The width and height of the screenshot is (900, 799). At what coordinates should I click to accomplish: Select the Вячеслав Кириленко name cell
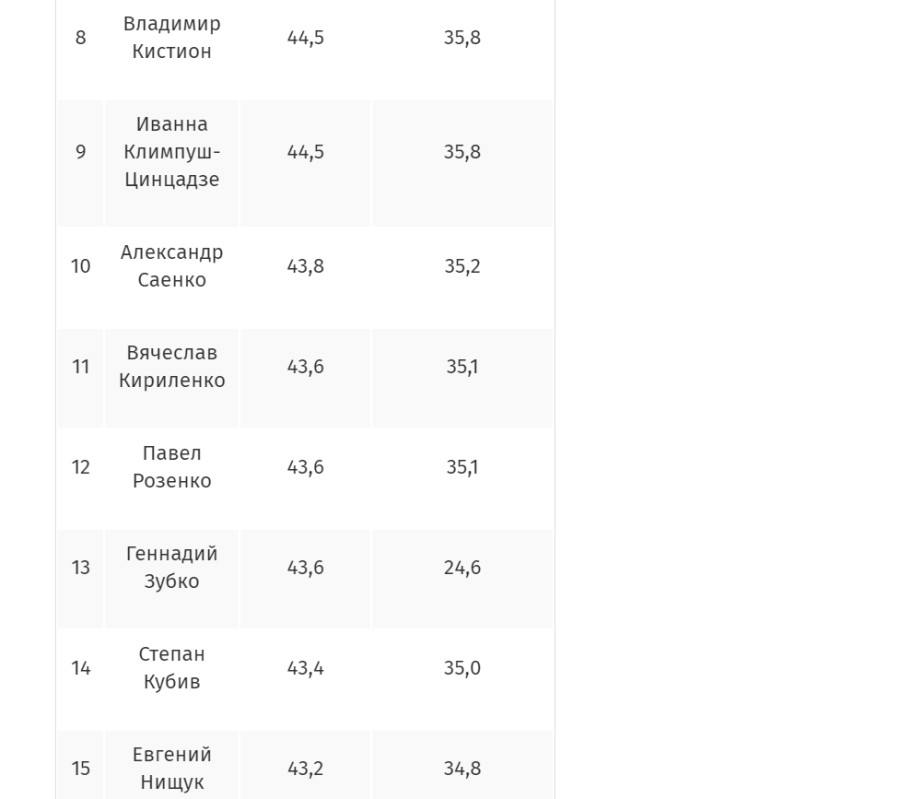pyautogui.click(x=172, y=367)
